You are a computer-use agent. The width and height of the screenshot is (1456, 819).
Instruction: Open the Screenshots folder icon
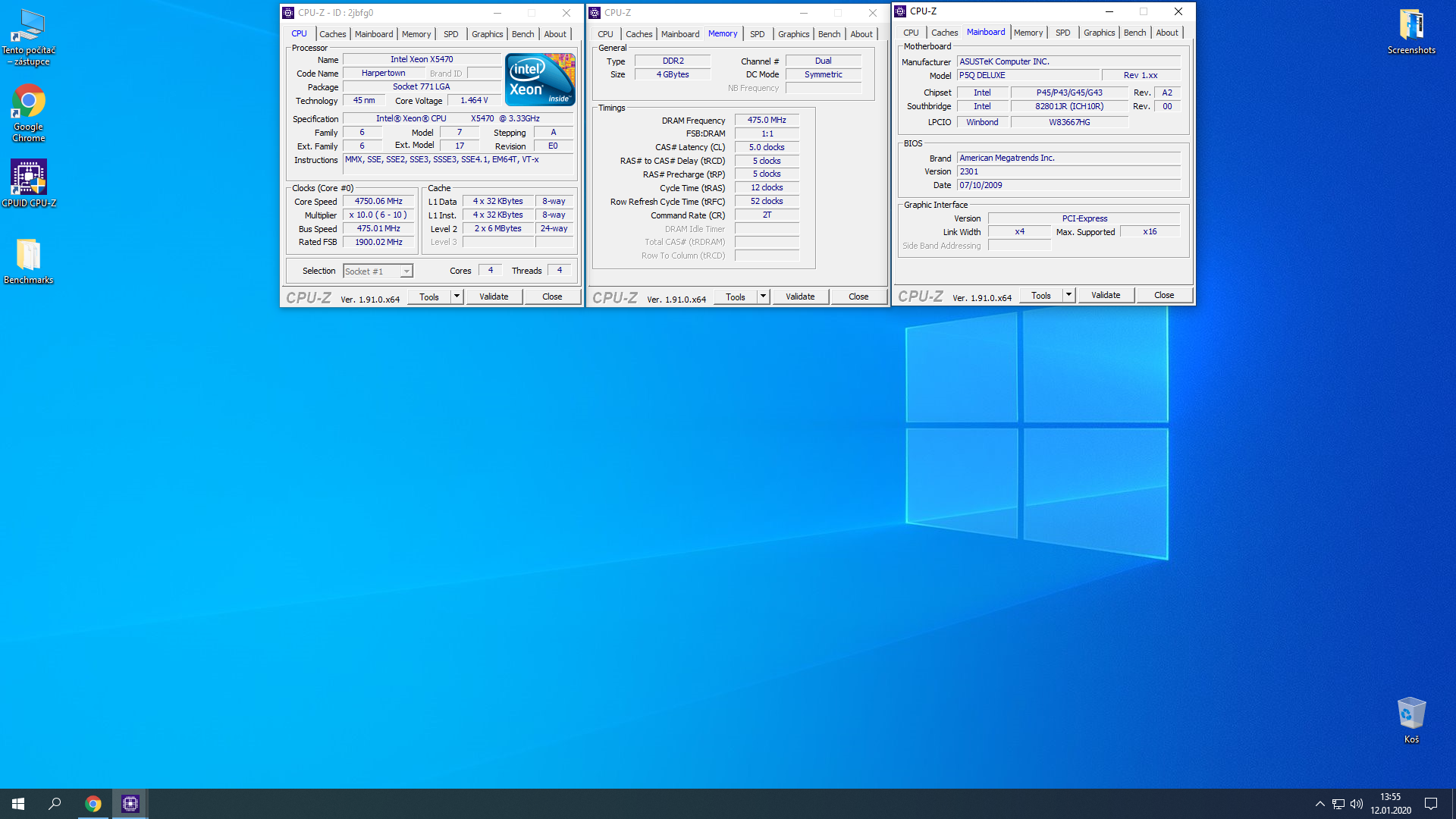[1411, 32]
